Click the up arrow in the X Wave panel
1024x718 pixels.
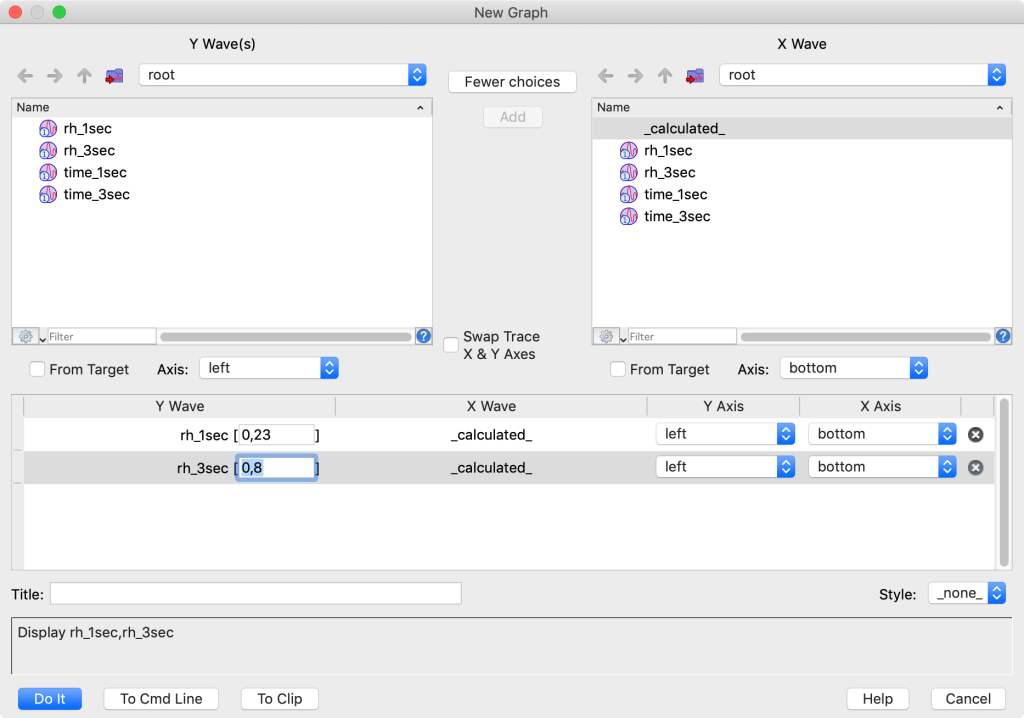tap(666, 74)
